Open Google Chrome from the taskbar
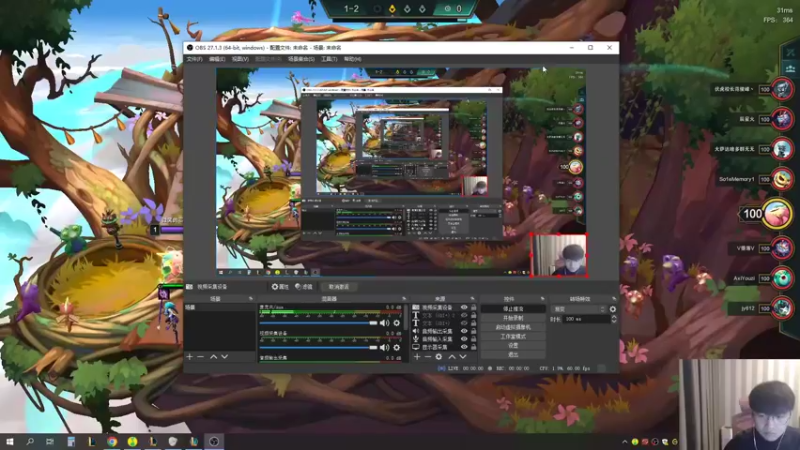 tap(112, 441)
